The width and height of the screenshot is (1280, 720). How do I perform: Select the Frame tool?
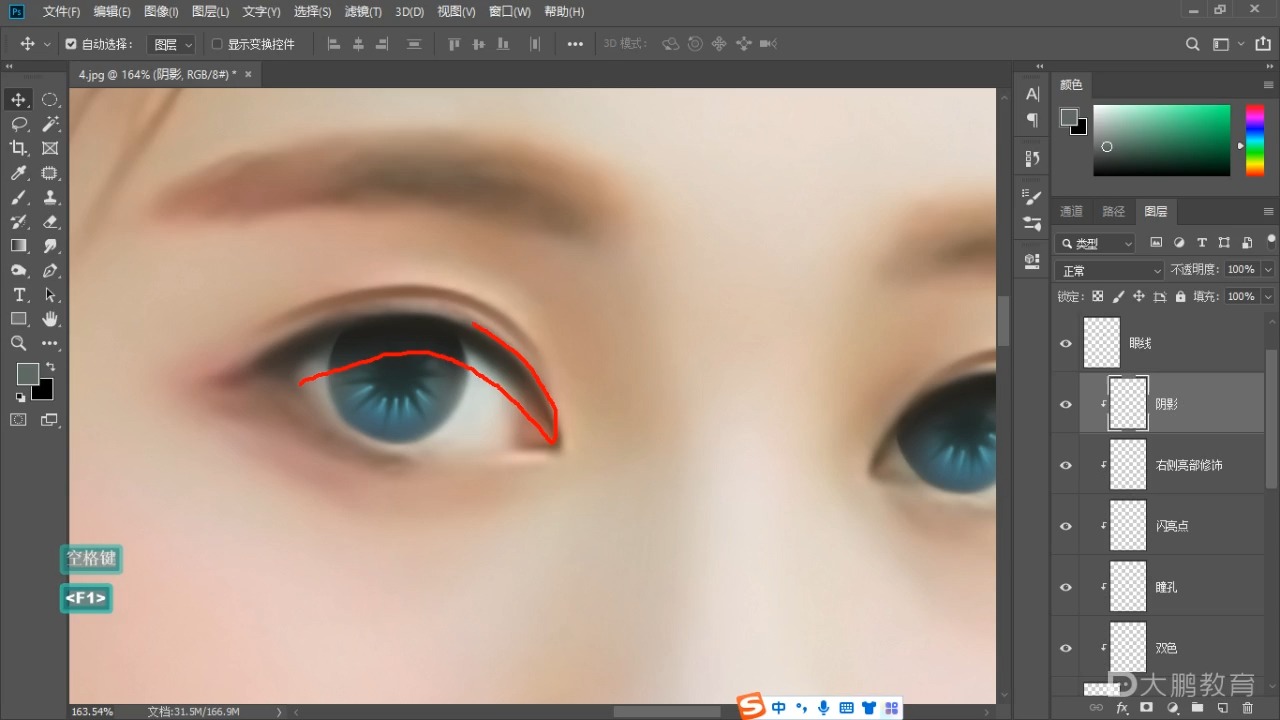coord(50,148)
